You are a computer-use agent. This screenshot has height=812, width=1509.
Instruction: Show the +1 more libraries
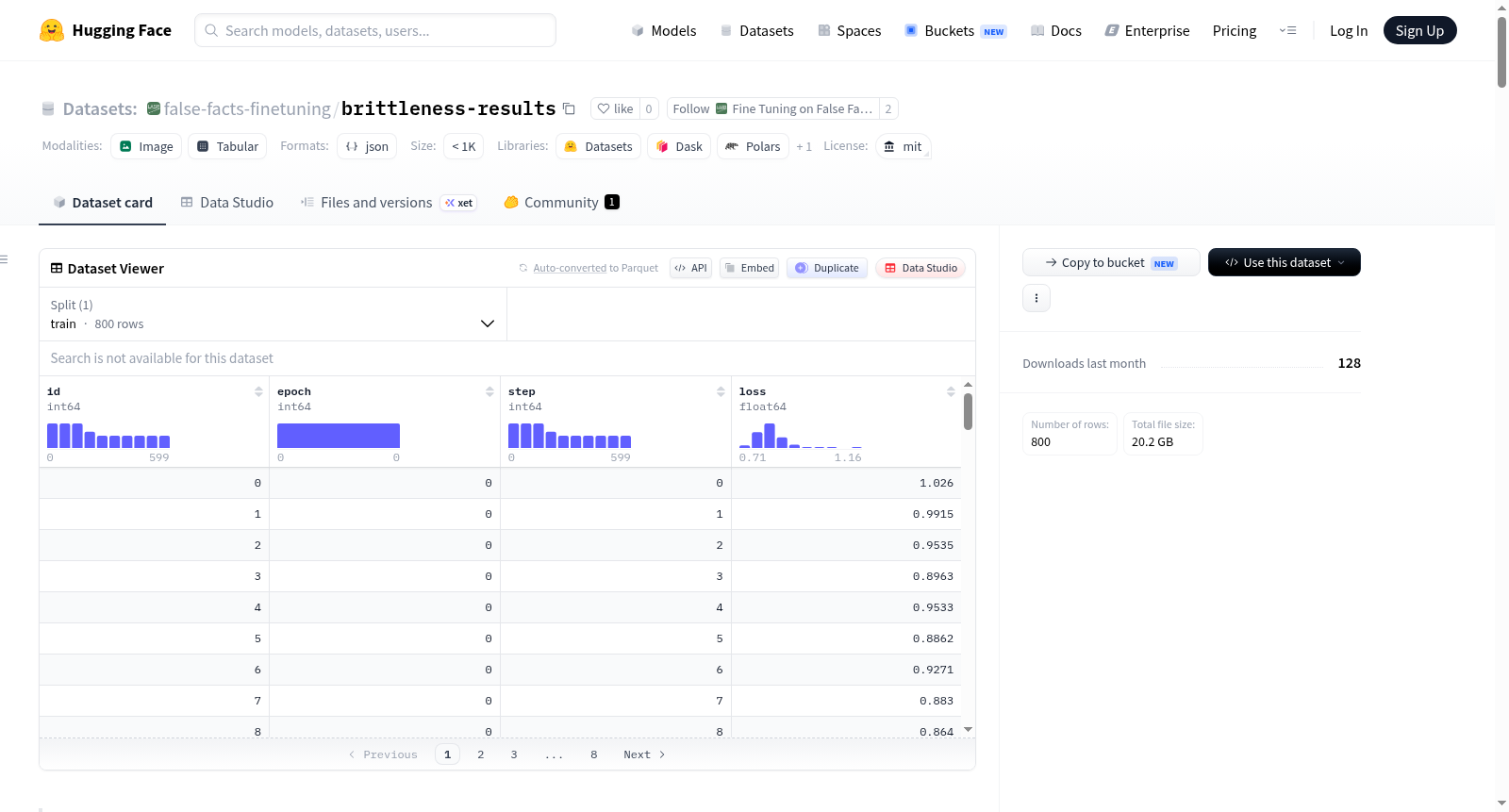804,146
